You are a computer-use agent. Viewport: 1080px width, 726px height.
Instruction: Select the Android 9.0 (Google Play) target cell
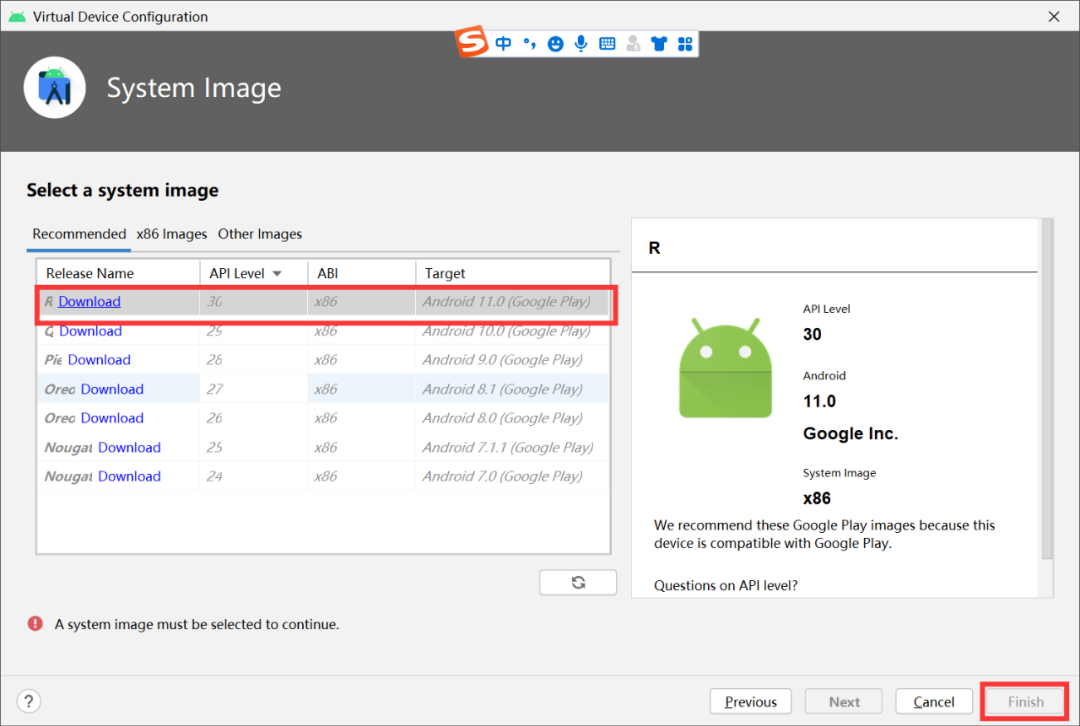tap(512, 360)
